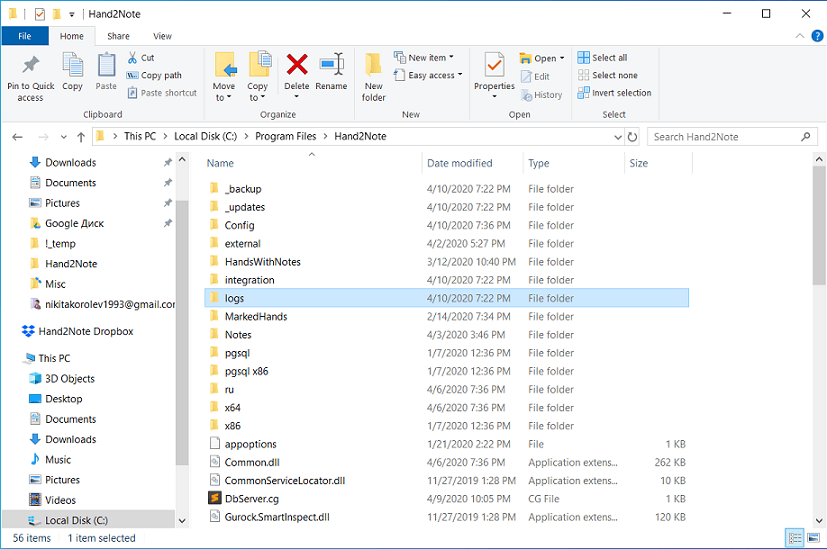Screen dimensions: 827x549
Task: Click the Edit ribbon button
Action: pos(535,76)
